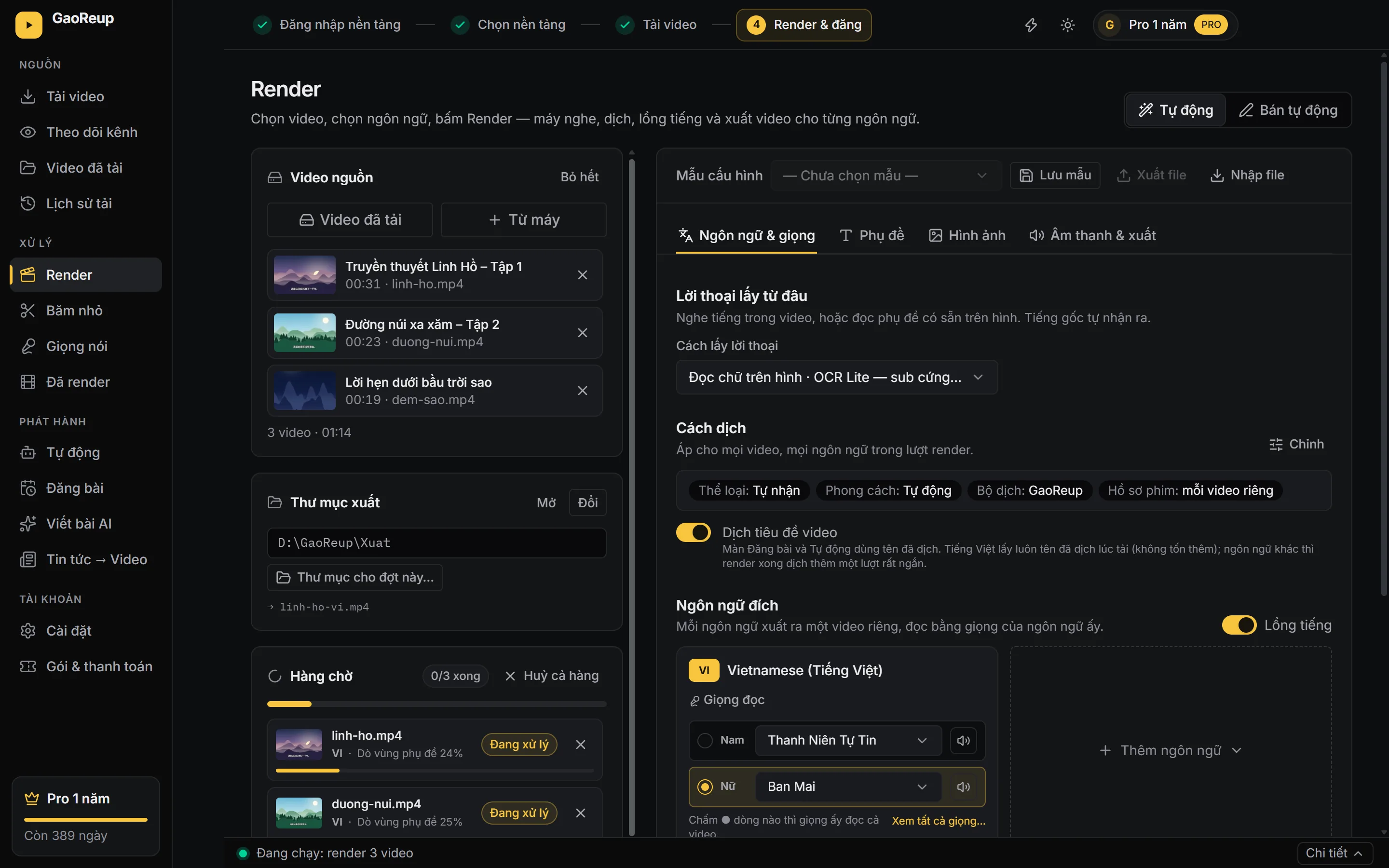Open Giọng nói in the sidebar
This screenshot has height=868, width=1389.
pos(86,346)
